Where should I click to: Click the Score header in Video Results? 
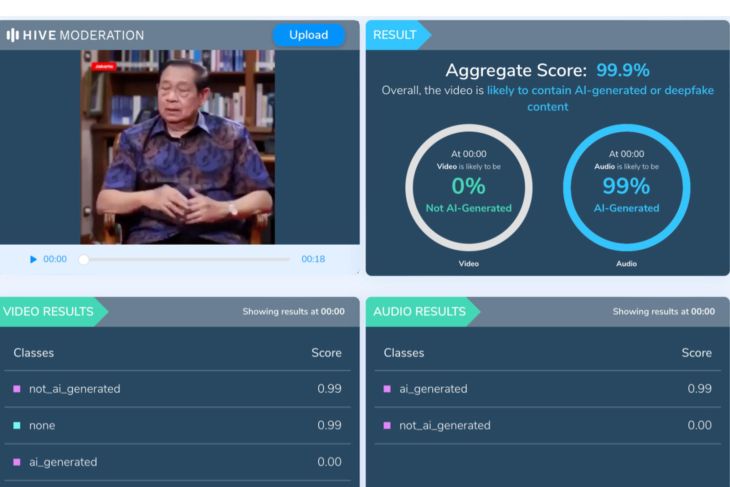[x=326, y=353]
